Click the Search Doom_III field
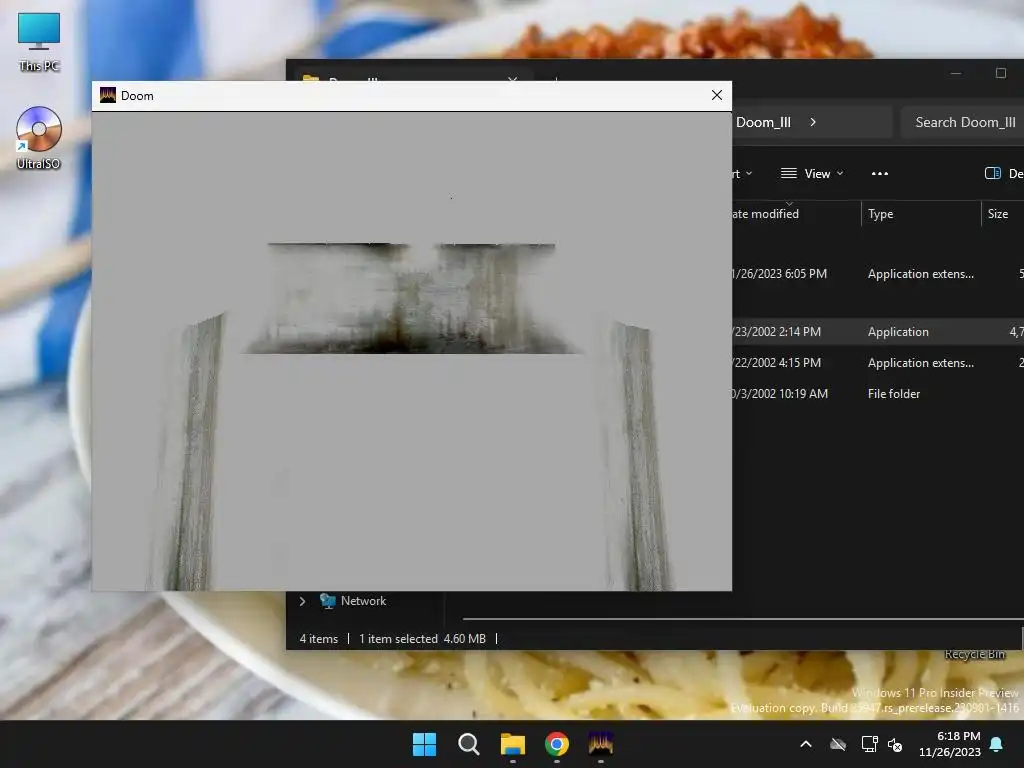 pos(963,122)
